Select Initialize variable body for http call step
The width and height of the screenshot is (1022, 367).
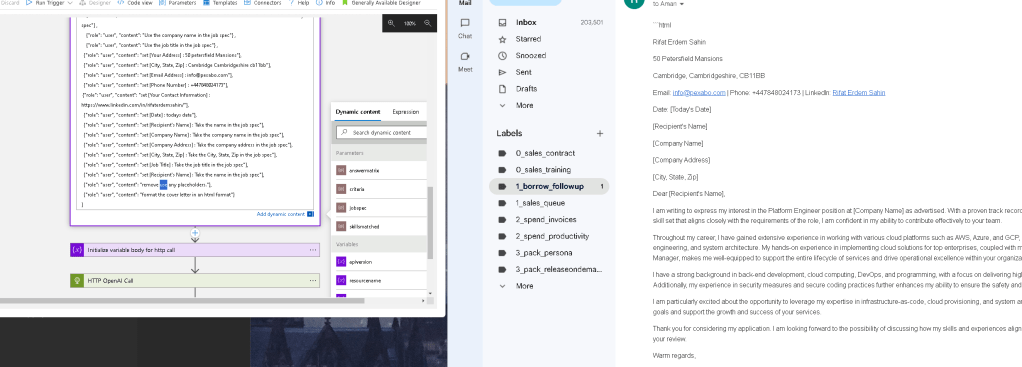(x=195, y=250)
